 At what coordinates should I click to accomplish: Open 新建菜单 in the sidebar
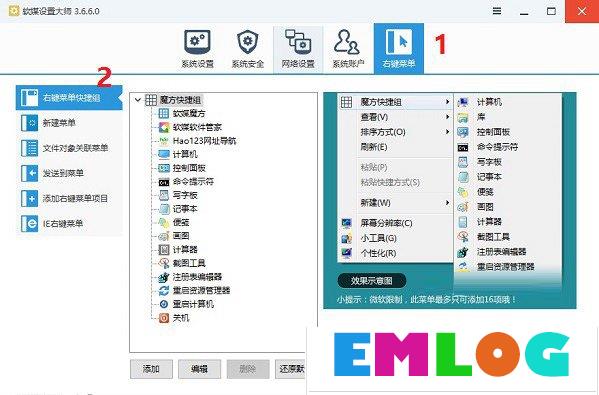69,123
